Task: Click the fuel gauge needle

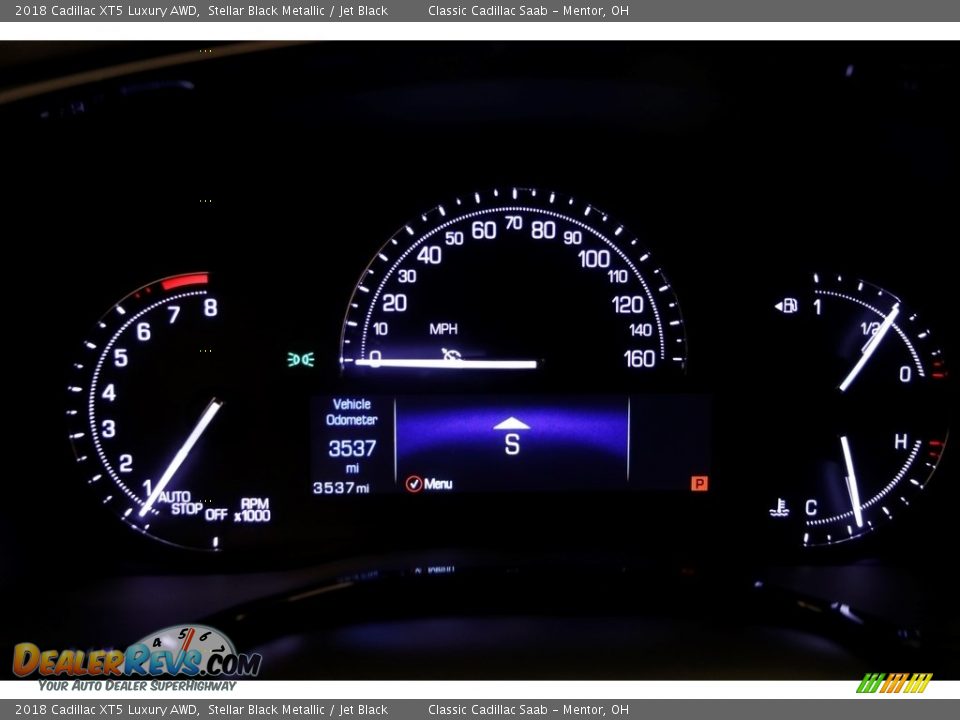Action: point(868,348)
